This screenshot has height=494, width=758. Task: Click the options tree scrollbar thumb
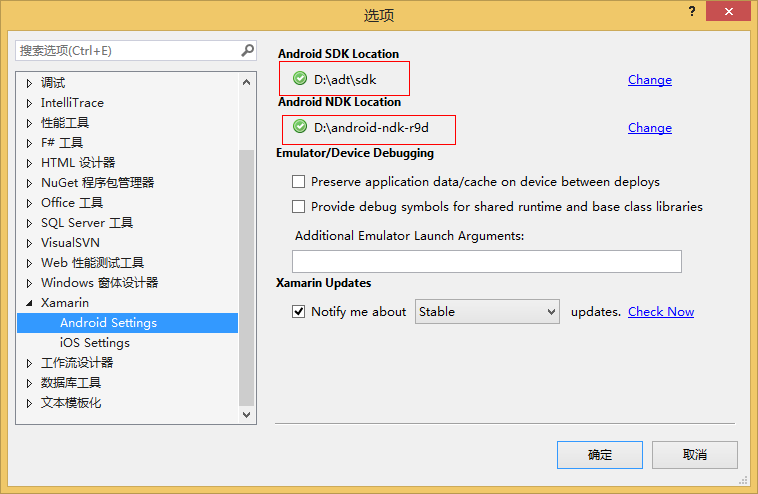[247, 278]
